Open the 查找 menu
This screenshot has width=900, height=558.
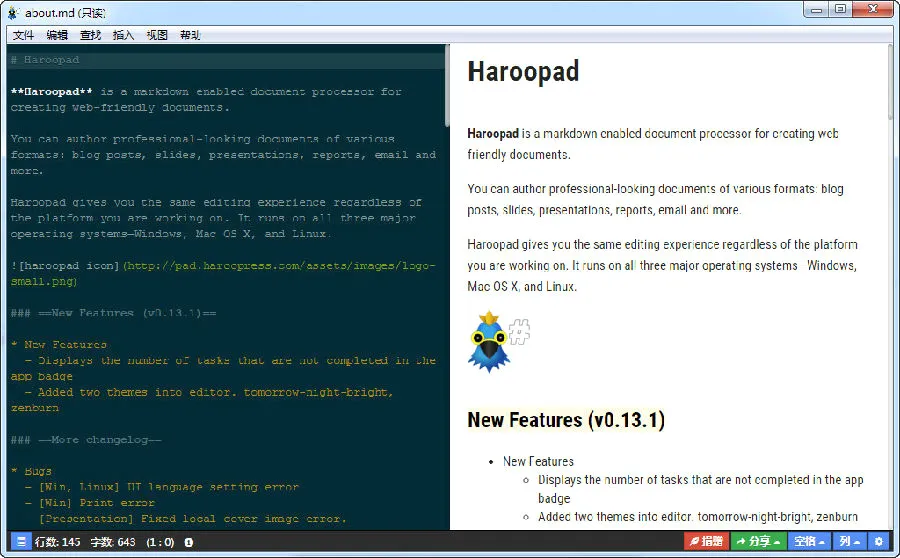click(90, 35)
